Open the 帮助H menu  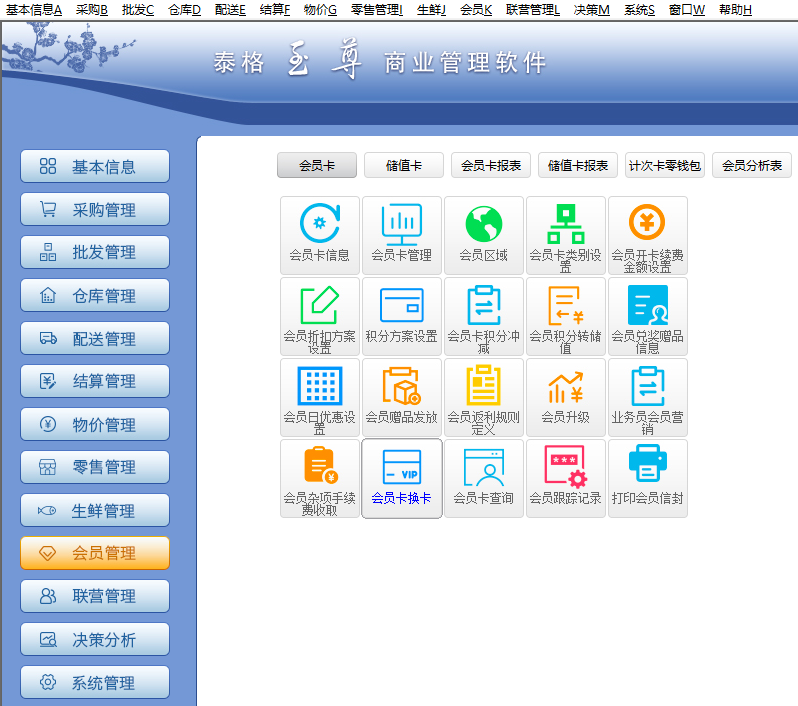tap(735, 9)
